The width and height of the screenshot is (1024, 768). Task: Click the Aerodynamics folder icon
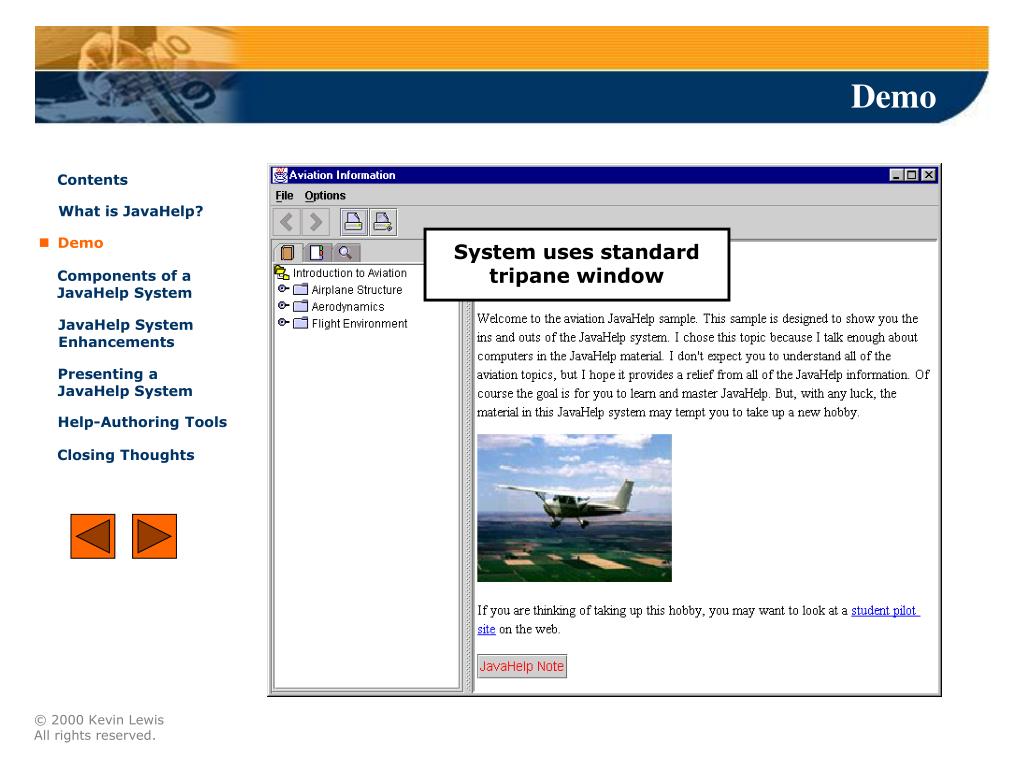coord(300,306)
